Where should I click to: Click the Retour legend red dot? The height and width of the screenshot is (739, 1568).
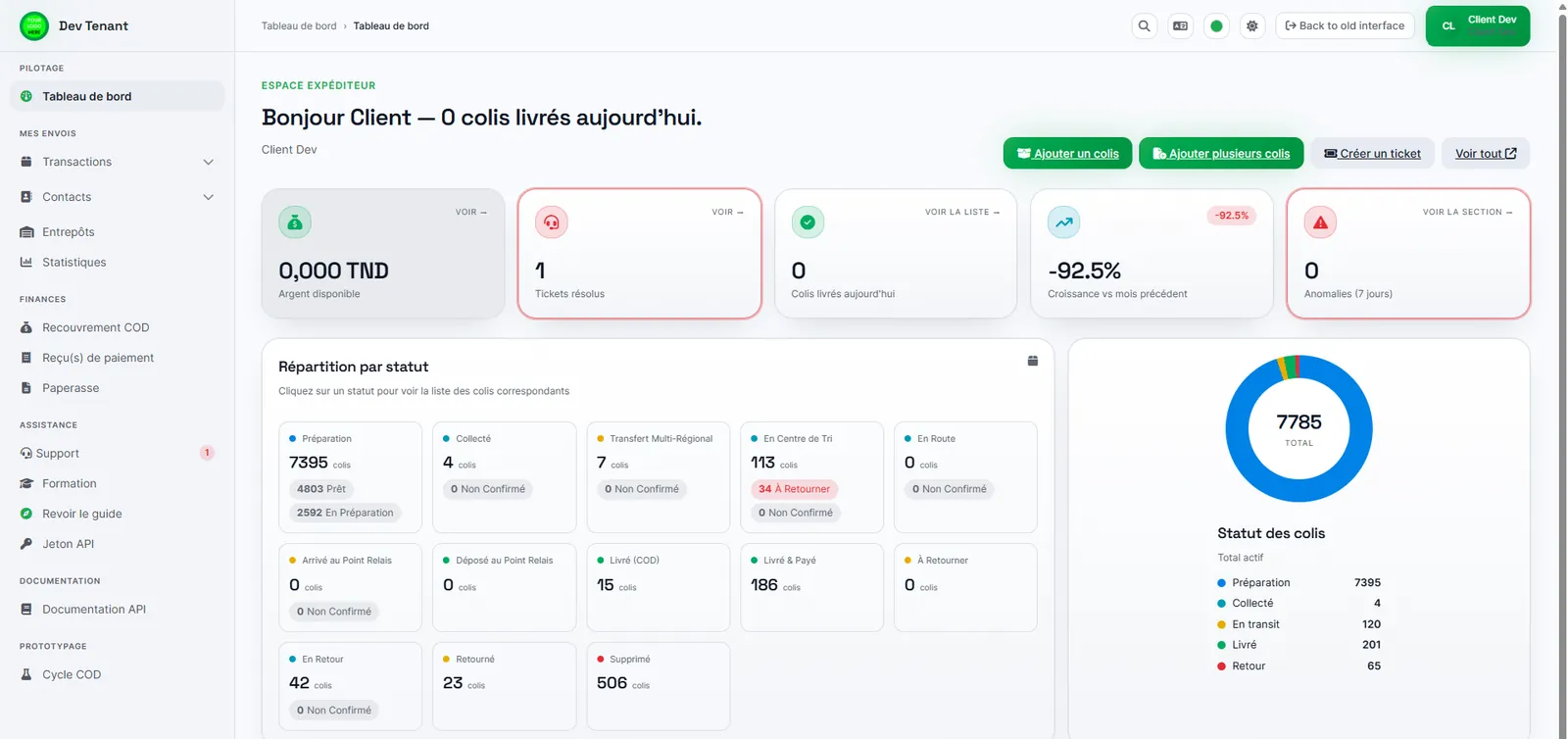point(1221,666)
